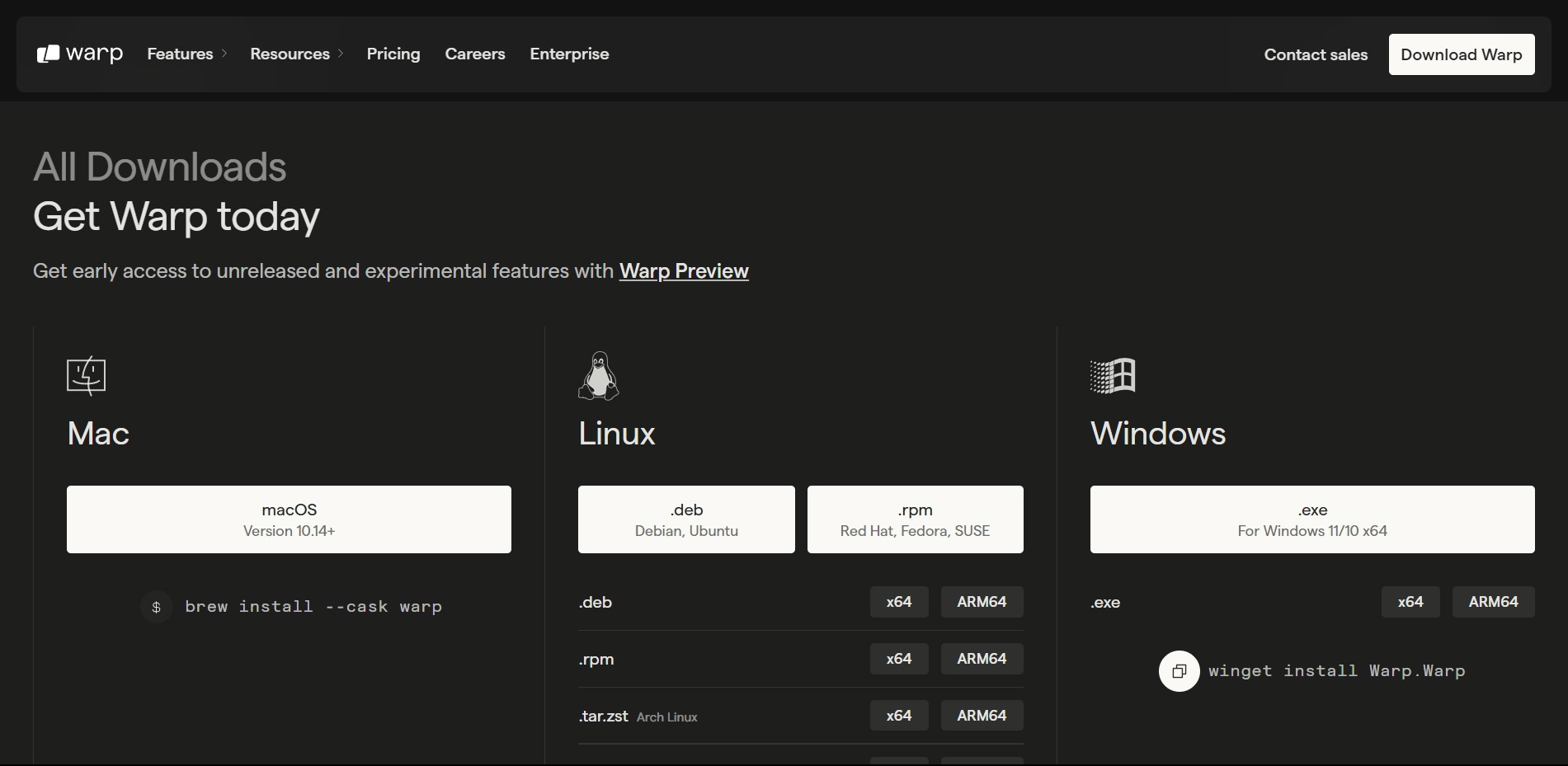The image size is (1568, 766).
Task: Click the Linux Tux penguin icon
Action: (599, 376)
